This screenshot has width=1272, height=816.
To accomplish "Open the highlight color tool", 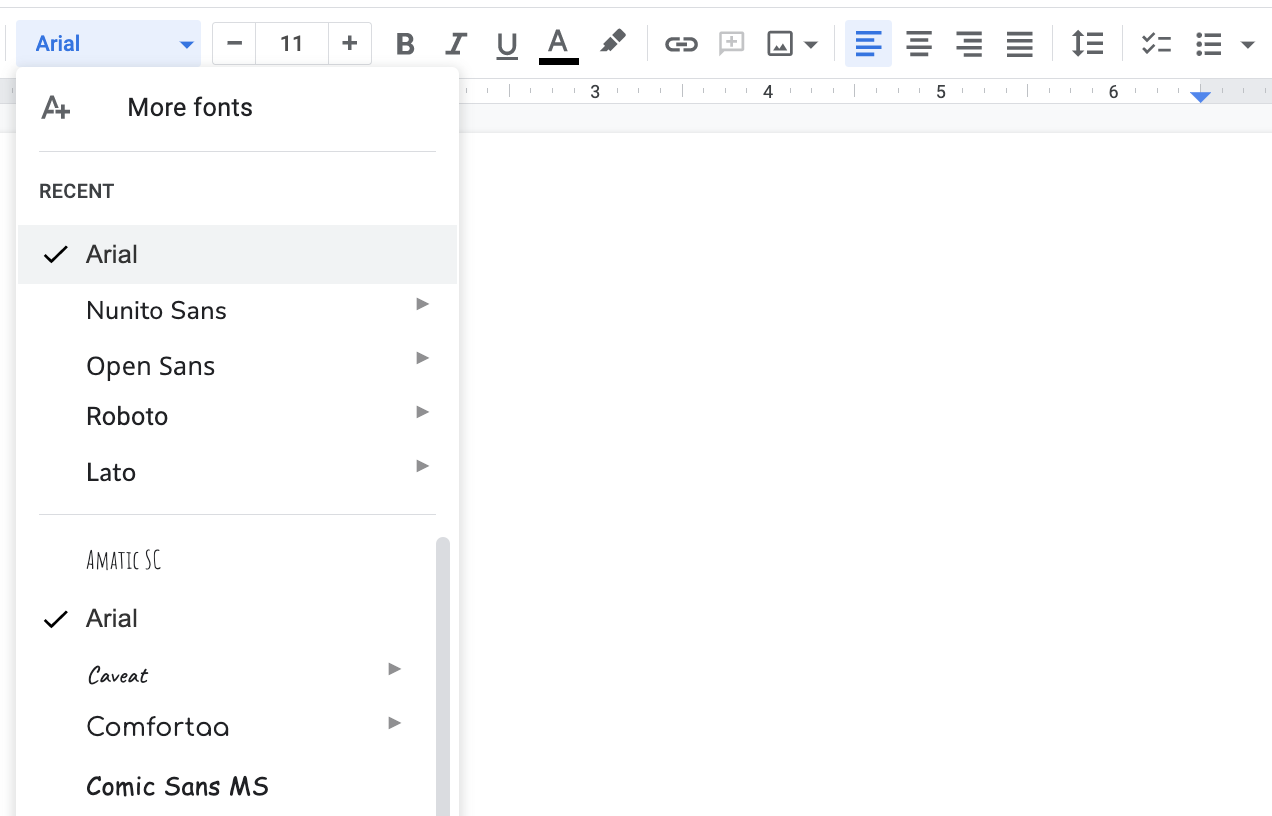I will 612,43.
